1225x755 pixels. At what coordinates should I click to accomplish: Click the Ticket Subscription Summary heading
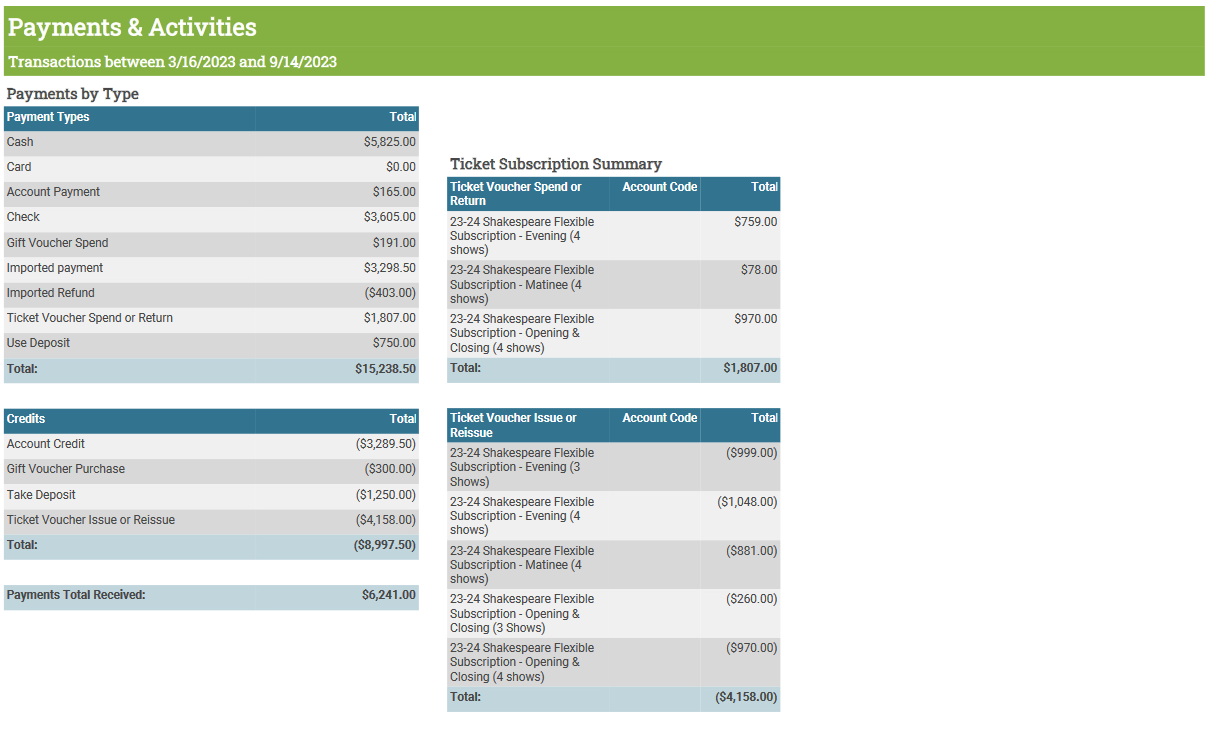[x=556, y=164]
